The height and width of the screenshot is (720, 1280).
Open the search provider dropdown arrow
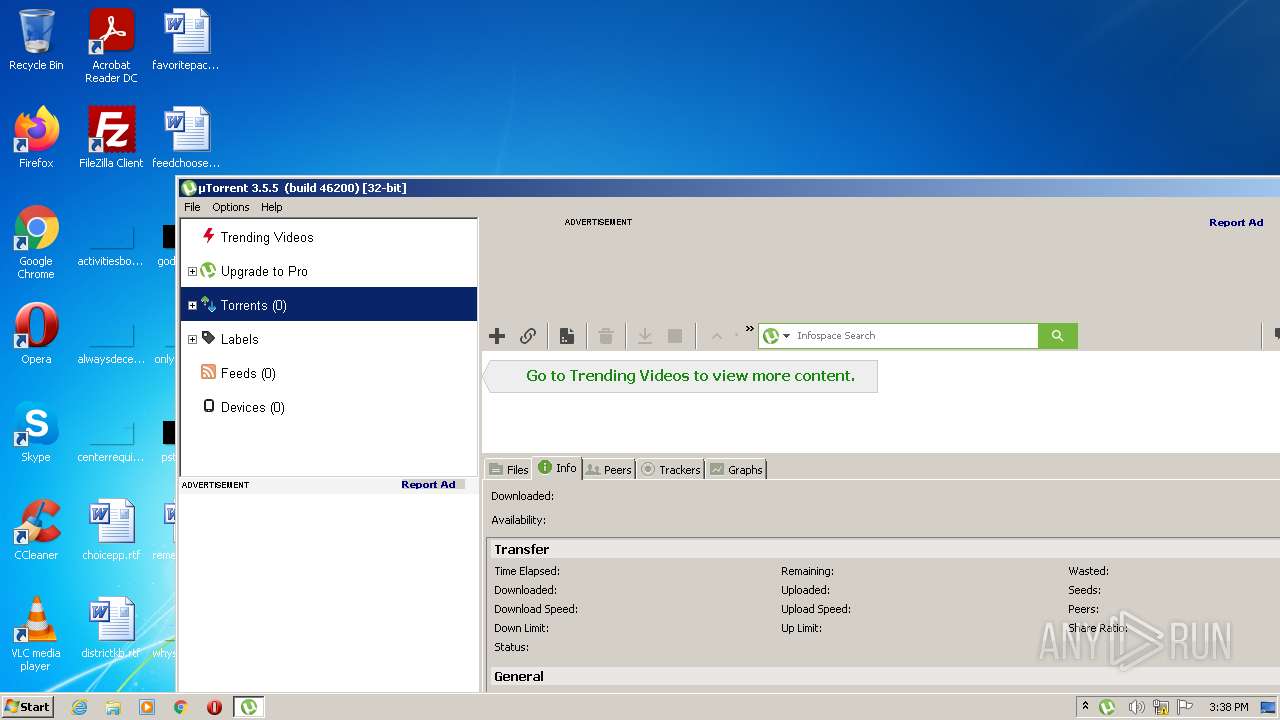tap(787, 336)
